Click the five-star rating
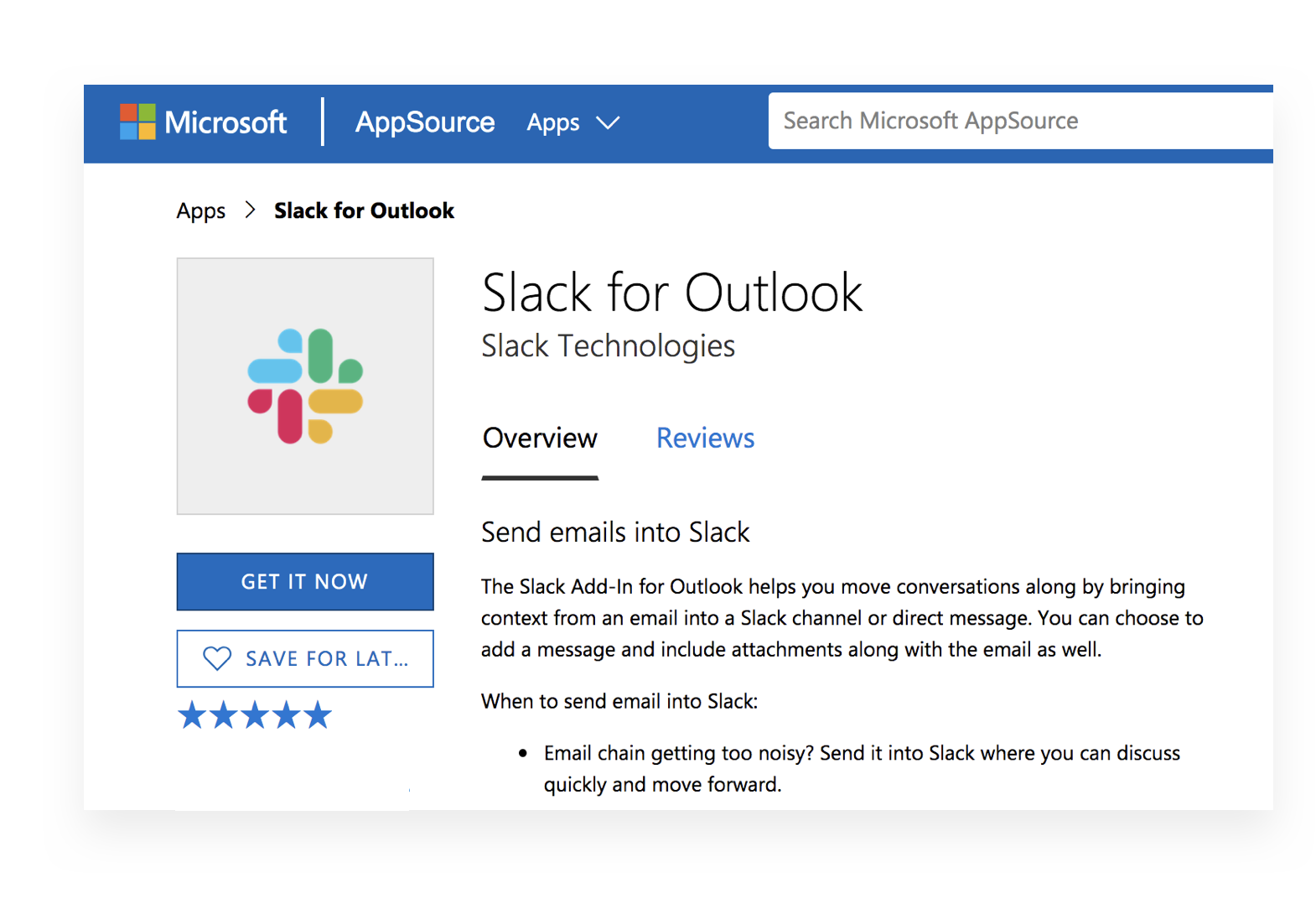The height and width of the screenshot is (909, 1316). pyautogui.click(x=255, y=715)
